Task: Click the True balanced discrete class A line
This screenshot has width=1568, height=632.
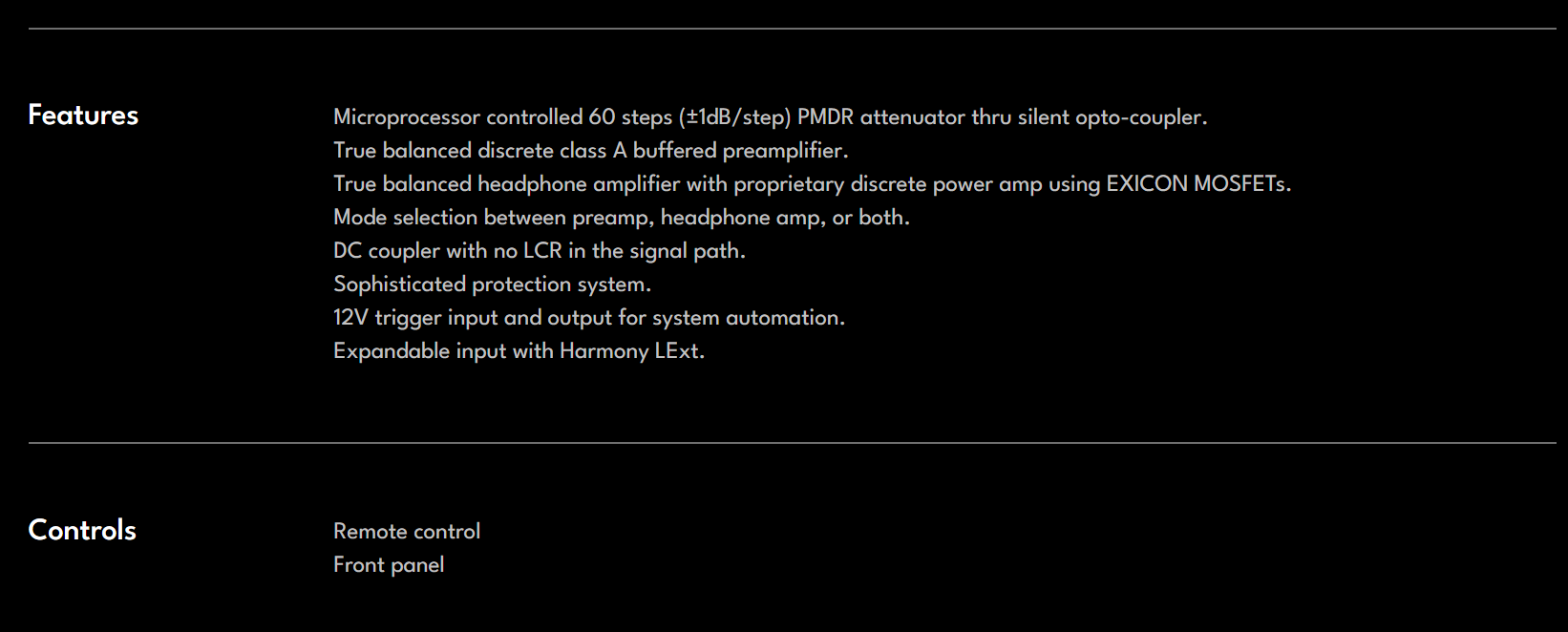Action: tap(591, 151)
